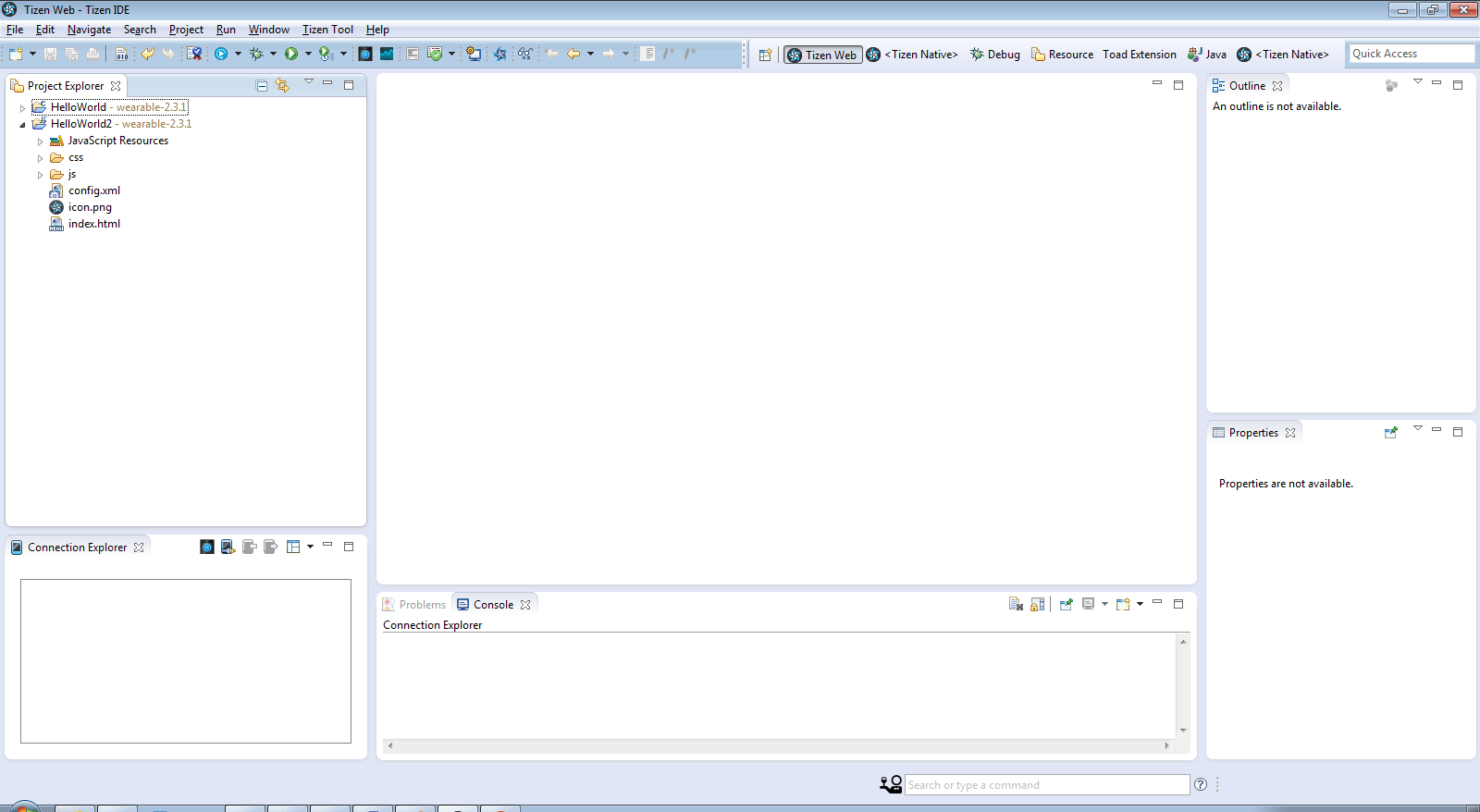Click the Print toolbar icon

[x=92, y=54]
